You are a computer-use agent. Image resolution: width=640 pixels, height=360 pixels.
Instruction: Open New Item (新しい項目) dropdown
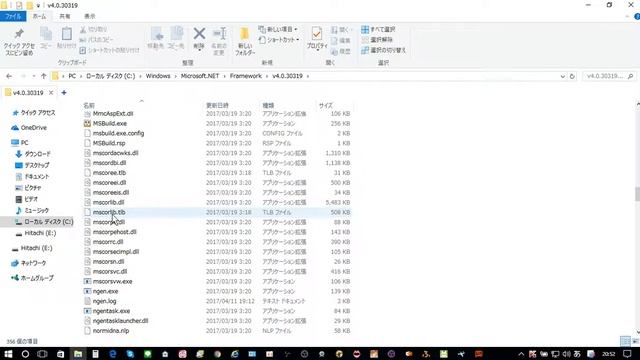[278, 29]
